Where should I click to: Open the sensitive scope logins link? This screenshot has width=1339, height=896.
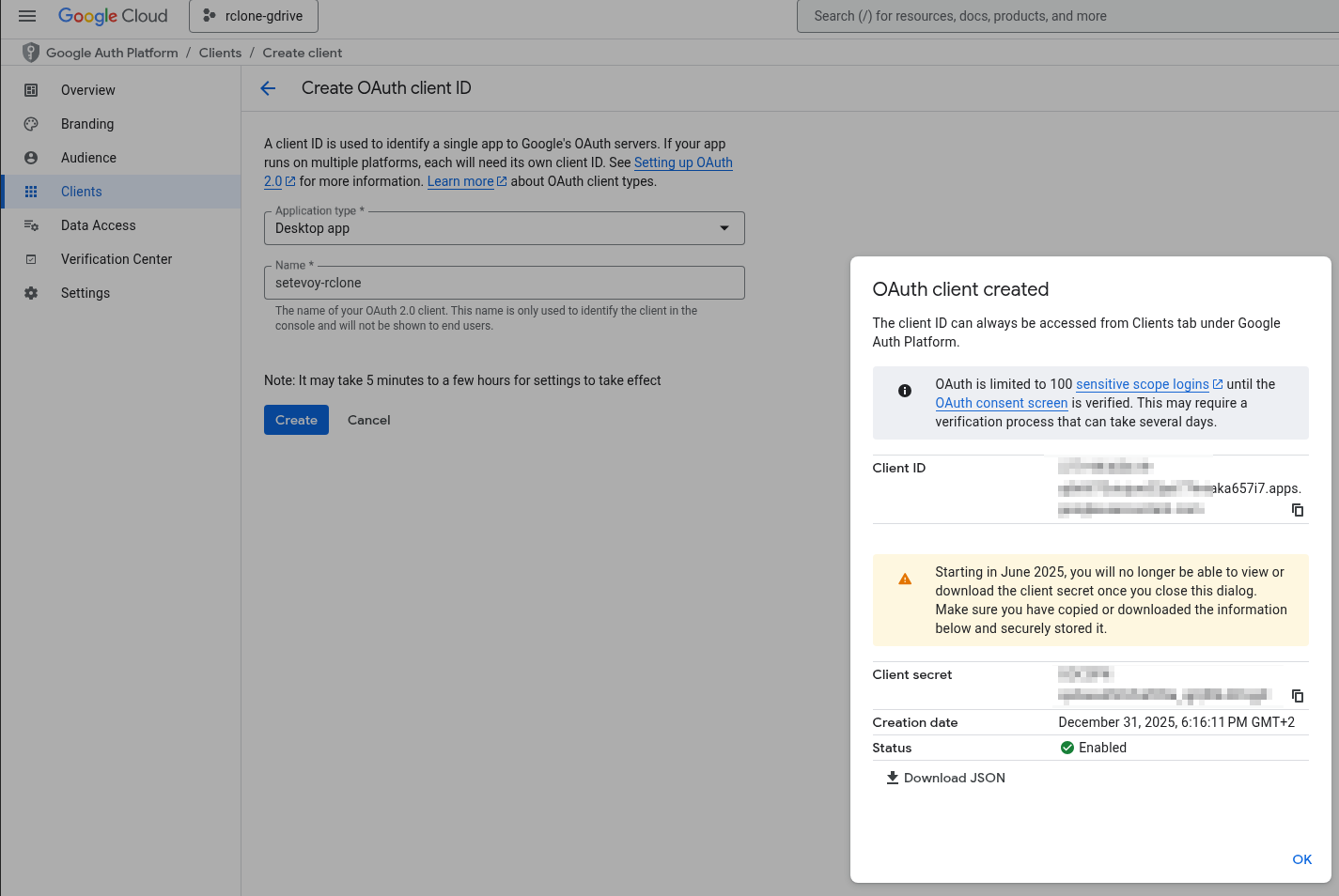coord(1142,384)
